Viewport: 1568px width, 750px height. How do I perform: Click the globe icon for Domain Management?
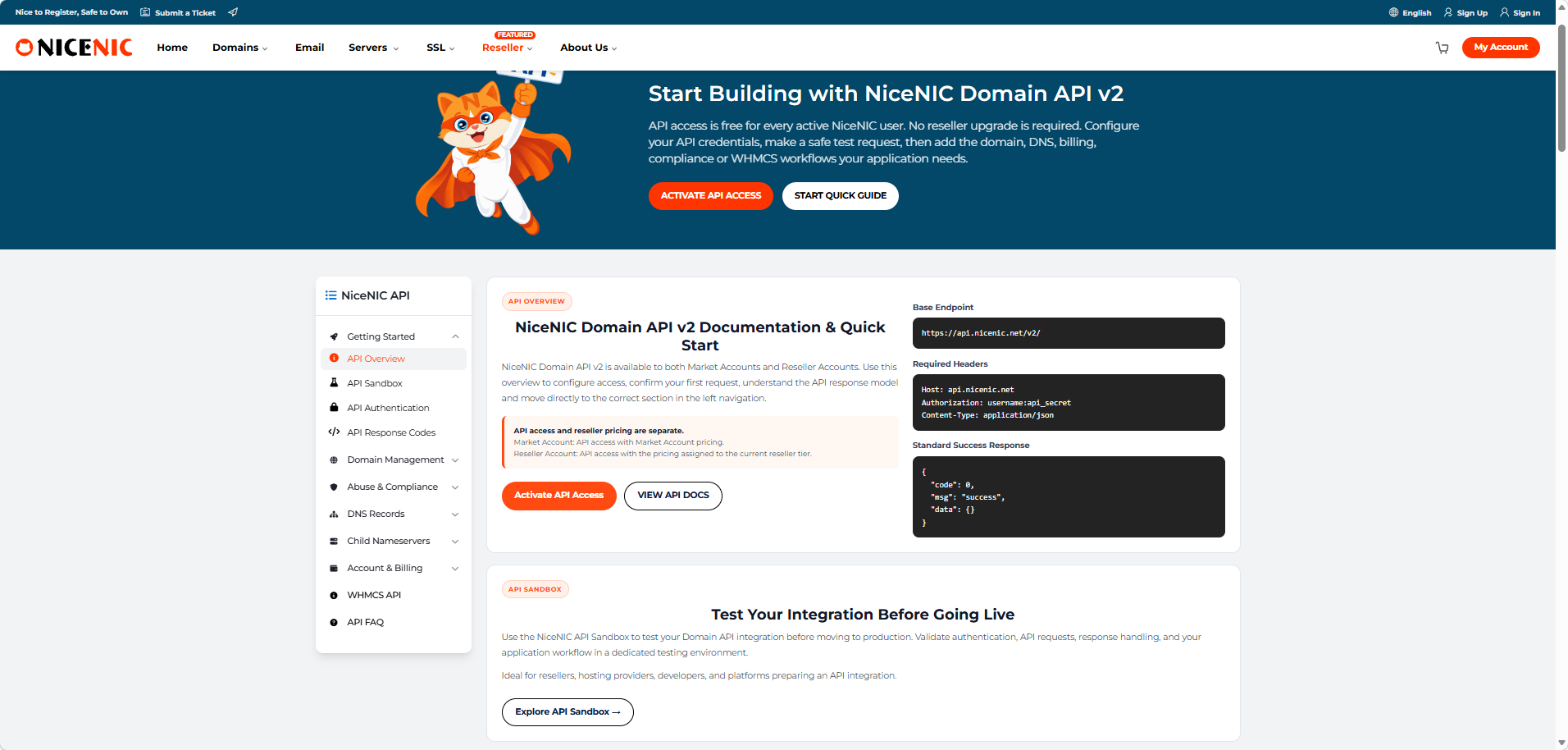click(334, 460)
